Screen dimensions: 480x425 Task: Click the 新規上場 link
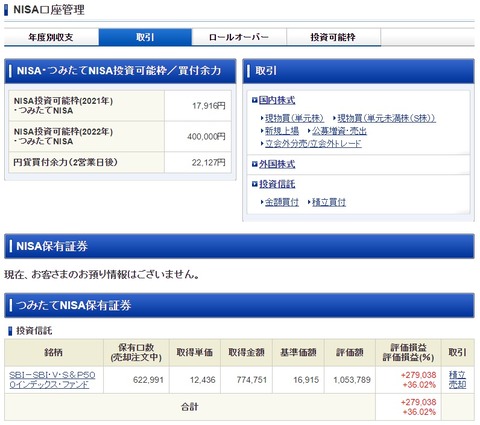point(282,131)
